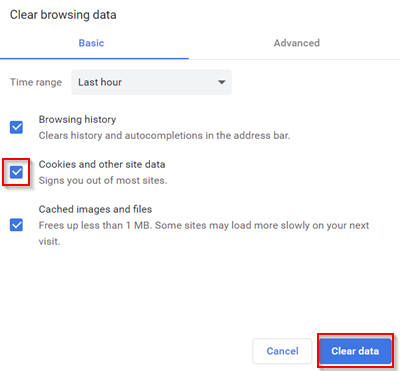
Task: Click the 'Time range' label
Action: tap(36, 82)
